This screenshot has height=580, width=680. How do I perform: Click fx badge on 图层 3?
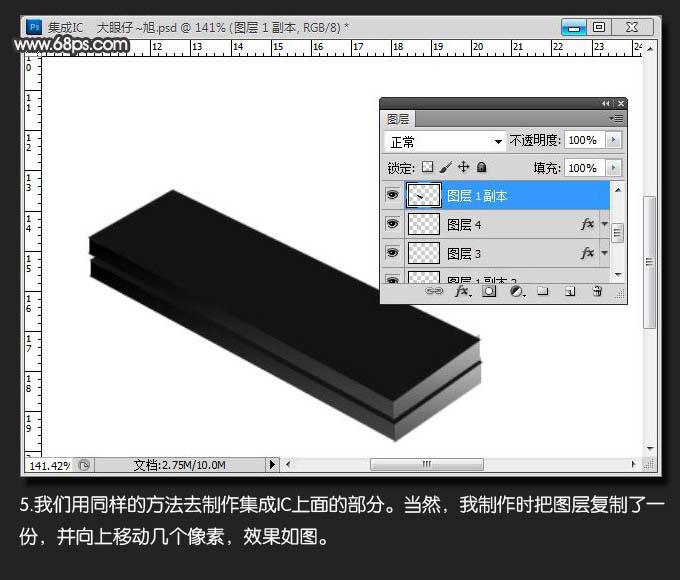(x=587, y=253)
